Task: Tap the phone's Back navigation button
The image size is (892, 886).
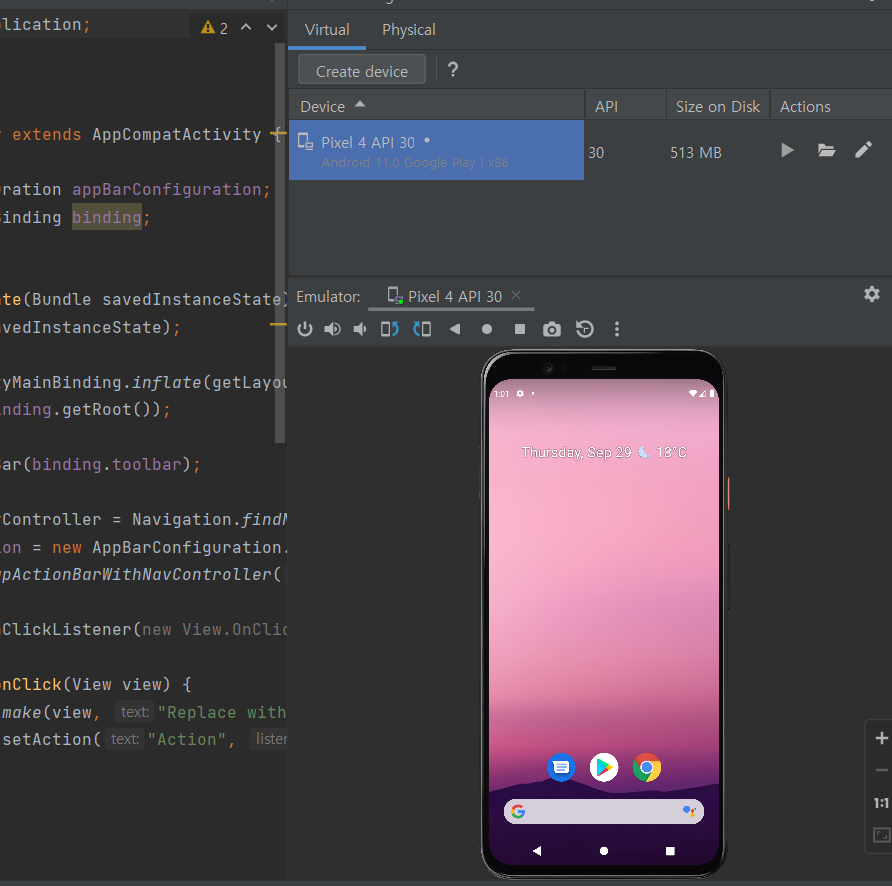Action: click(537, 851)
